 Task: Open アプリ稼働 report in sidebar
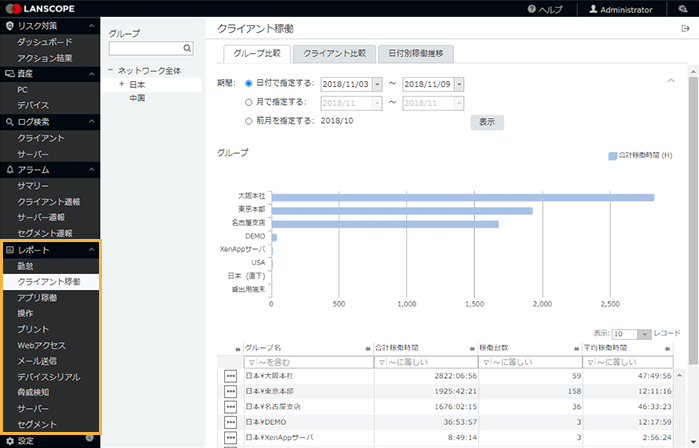pyautogui.click(x=37, y=297)
